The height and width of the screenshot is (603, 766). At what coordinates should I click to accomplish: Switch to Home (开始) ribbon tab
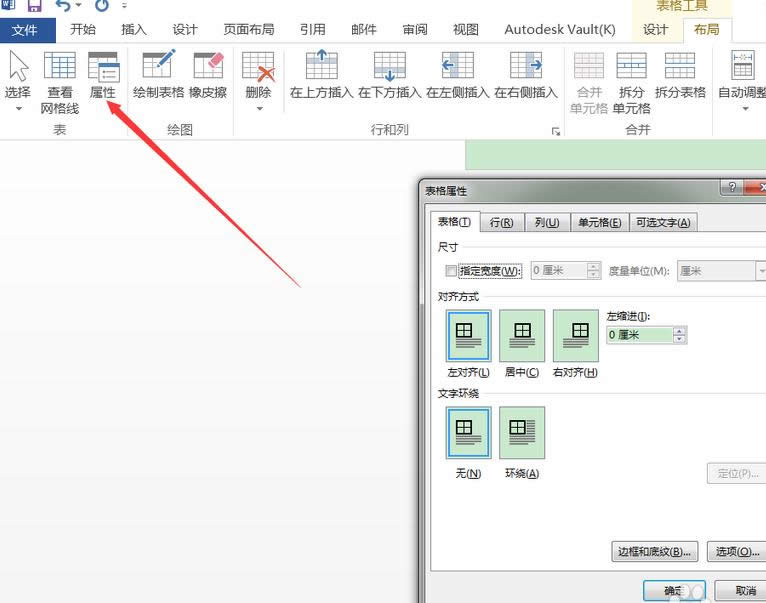tap(83, 30)
